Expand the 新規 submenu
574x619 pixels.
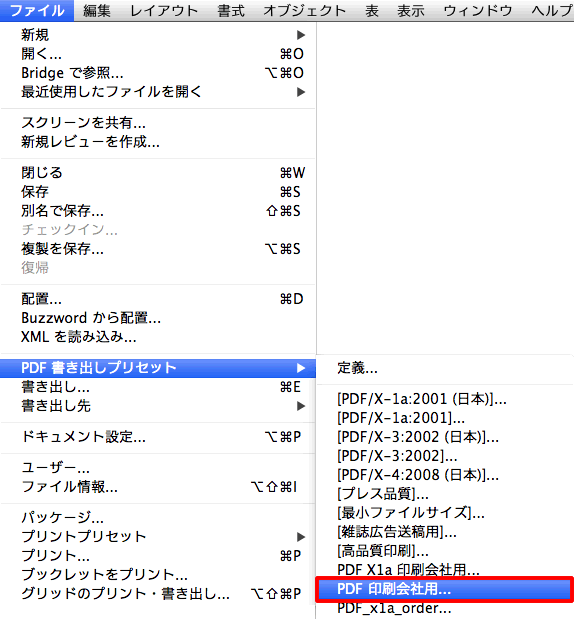pos(158,35)
